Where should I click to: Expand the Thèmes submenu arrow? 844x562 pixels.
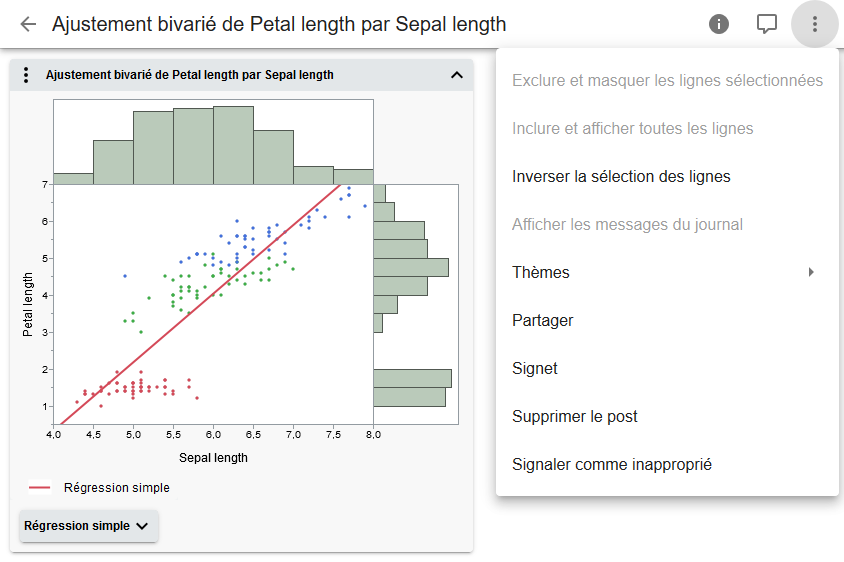(811, 272)
